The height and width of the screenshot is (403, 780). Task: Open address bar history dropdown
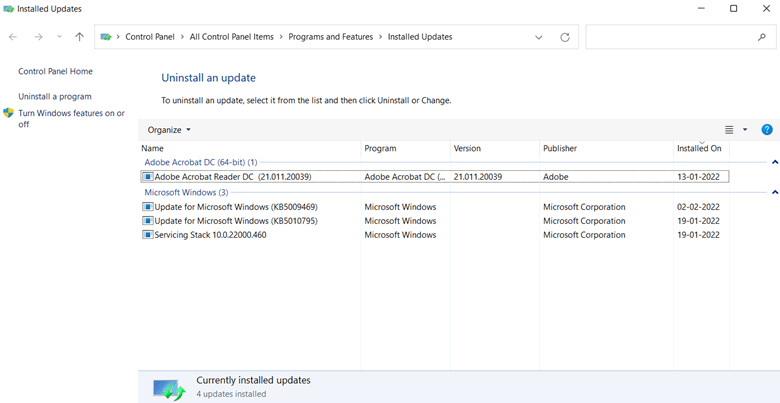538,37
